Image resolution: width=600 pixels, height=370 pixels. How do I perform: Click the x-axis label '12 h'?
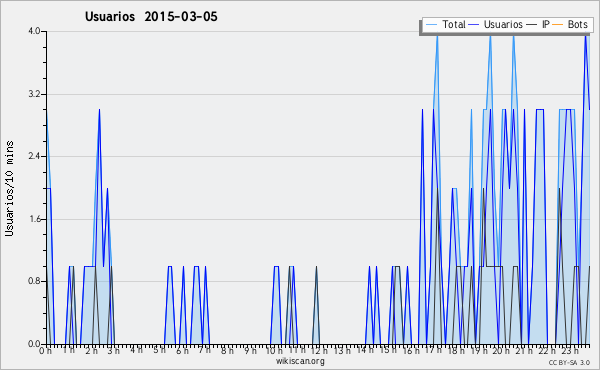pyautogui.click(x=319, y=350)
